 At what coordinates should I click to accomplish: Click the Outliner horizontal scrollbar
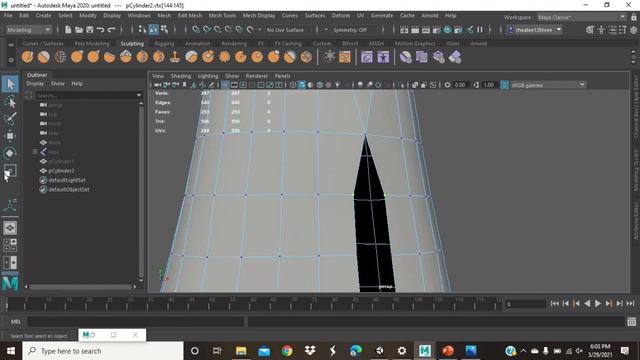(x=80, y=287)
